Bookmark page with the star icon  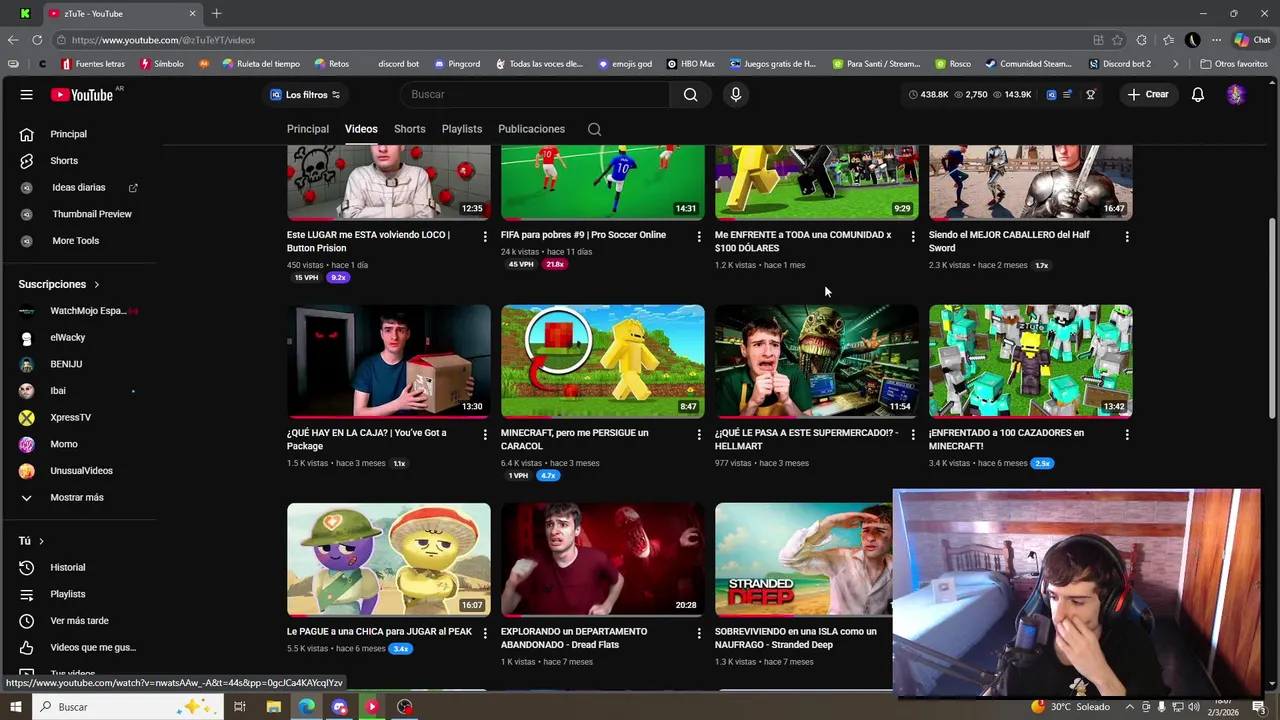(1117, 40)
